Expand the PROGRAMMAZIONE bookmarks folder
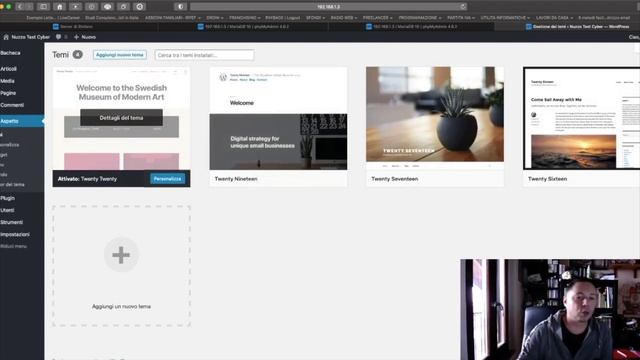Image resolution: width=640 pixels, height=360 pixels. click(x=420, y=18)
